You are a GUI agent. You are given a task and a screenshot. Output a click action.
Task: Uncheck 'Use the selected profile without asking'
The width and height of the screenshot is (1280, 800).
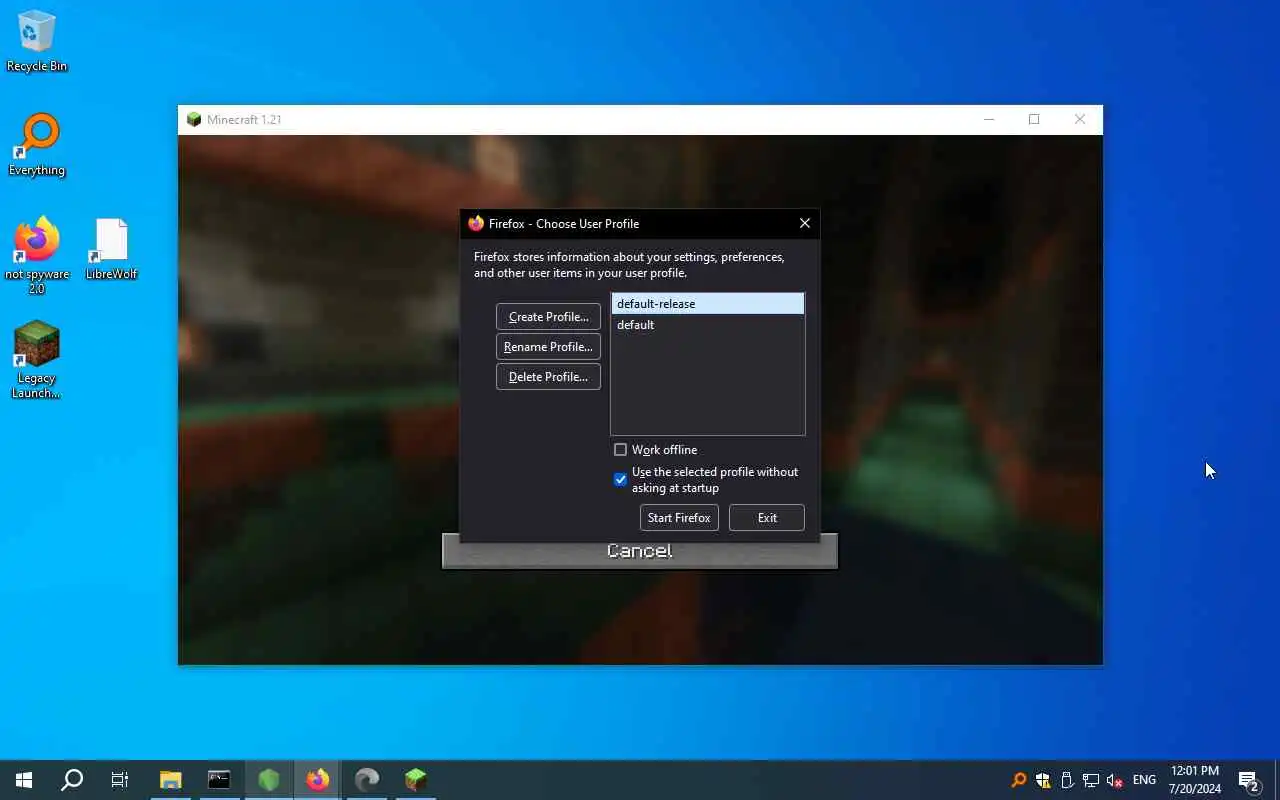coord(620,480)
